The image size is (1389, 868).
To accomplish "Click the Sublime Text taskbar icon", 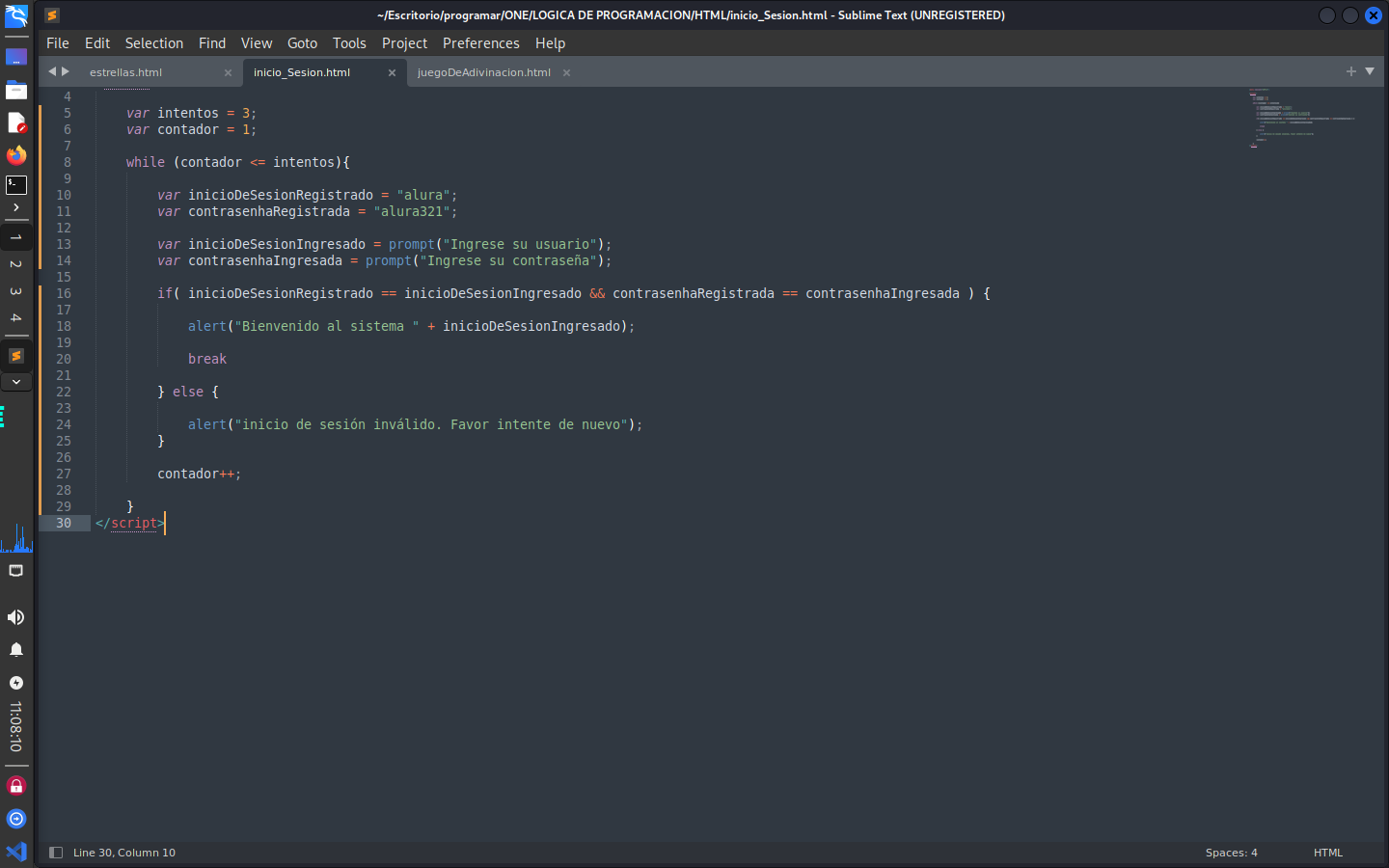I will click(16, 356).
